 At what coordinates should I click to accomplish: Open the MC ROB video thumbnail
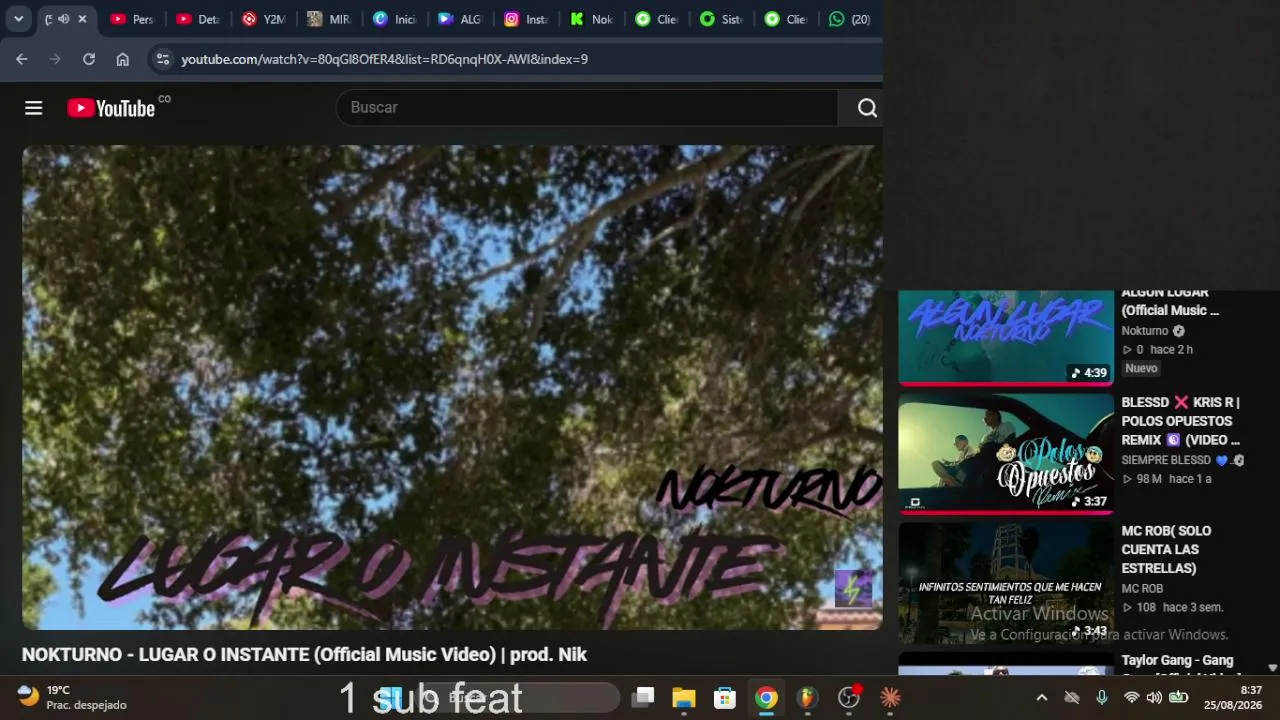tap(1005, 582)
